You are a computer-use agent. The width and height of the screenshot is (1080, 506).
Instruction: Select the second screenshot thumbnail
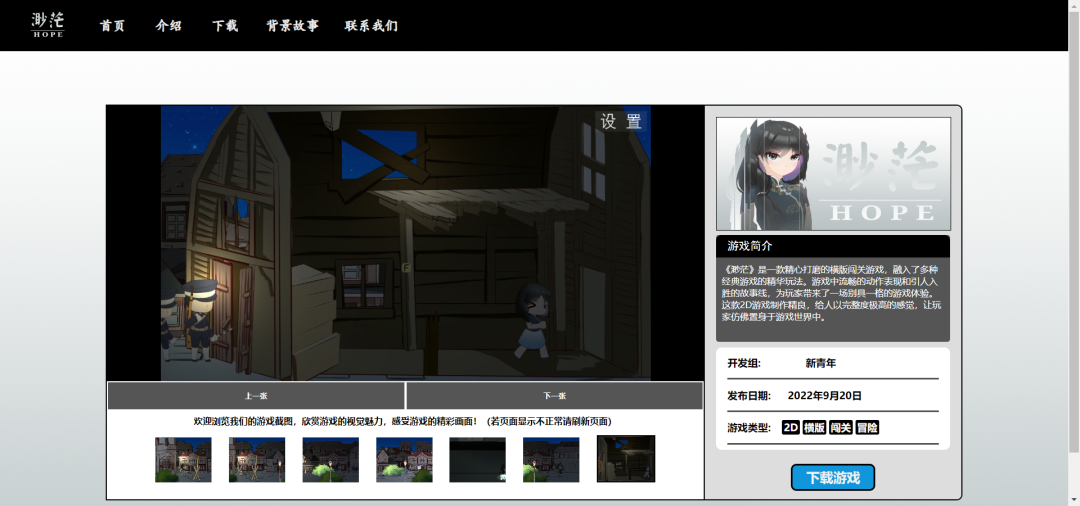[x=257, y=460]
